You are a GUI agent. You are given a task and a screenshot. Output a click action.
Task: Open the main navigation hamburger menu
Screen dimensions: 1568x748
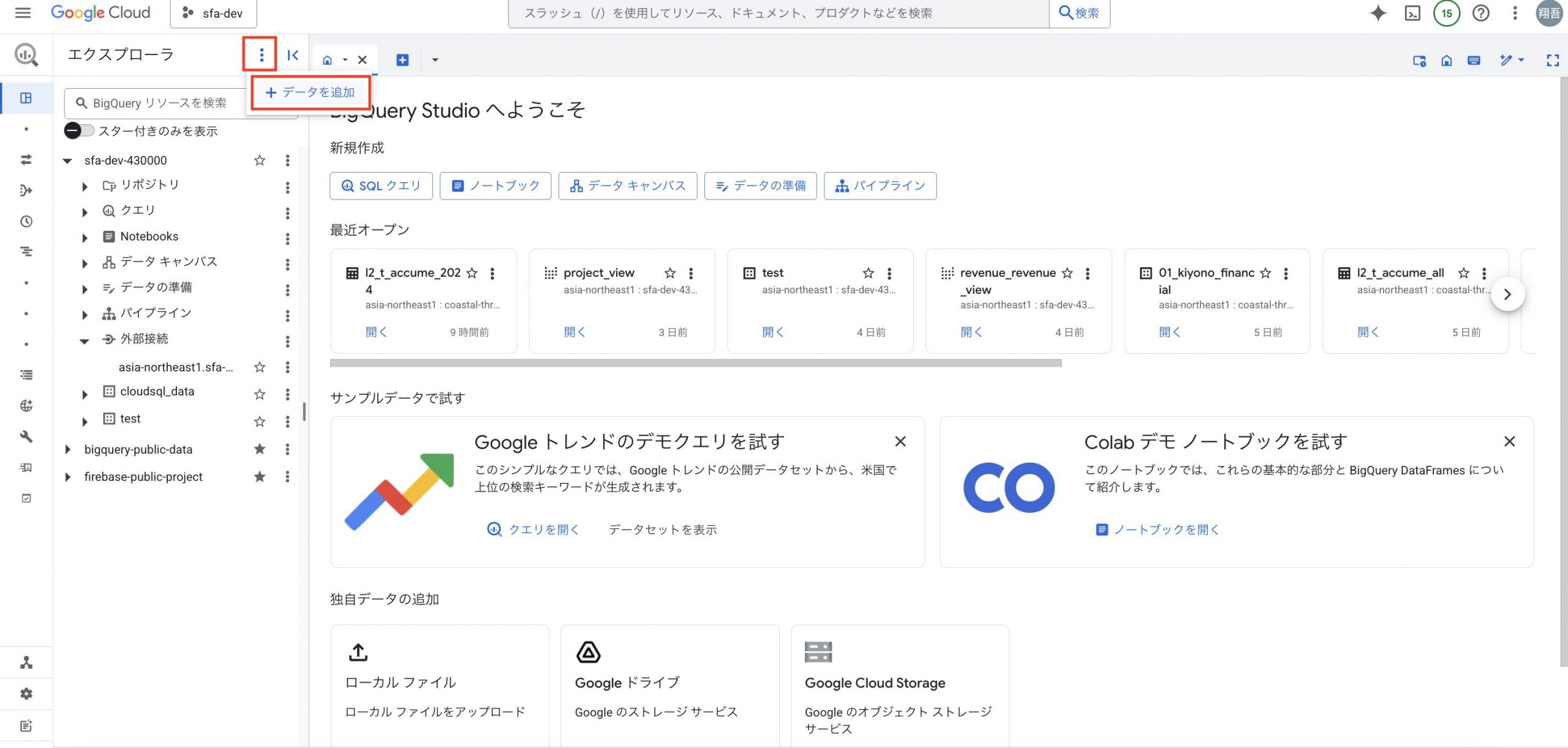23,13
